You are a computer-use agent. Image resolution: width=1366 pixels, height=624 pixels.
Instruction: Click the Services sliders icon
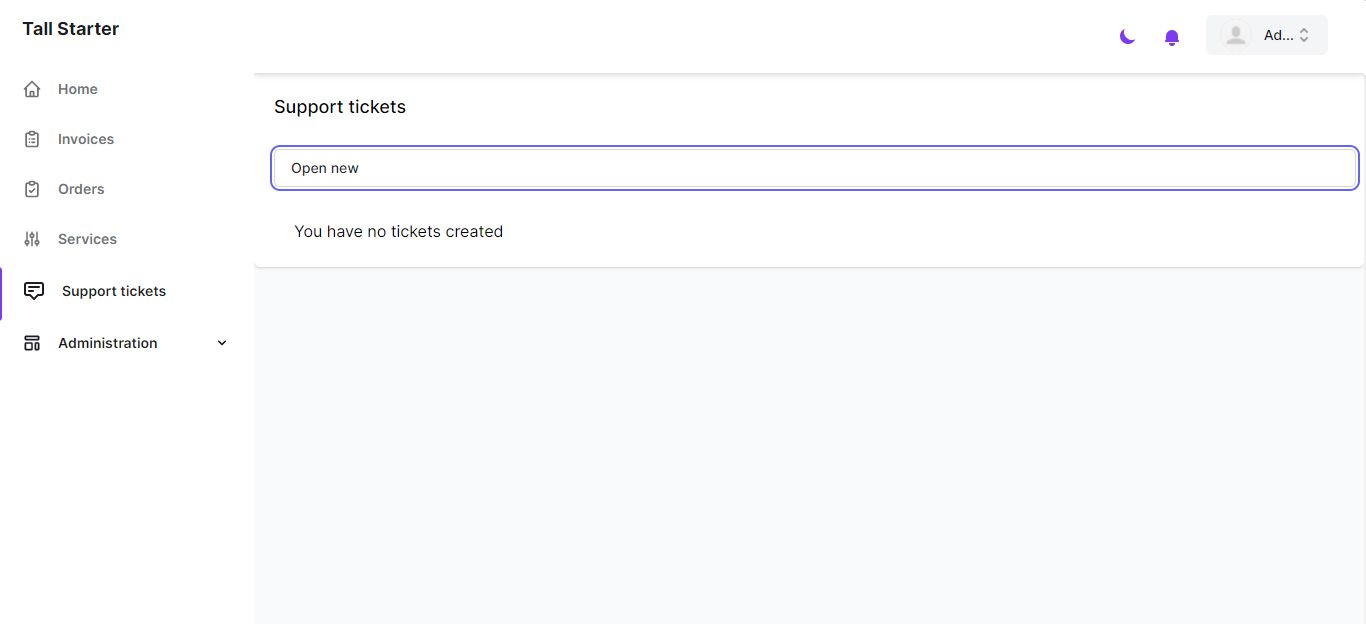(x=32, y=239)
